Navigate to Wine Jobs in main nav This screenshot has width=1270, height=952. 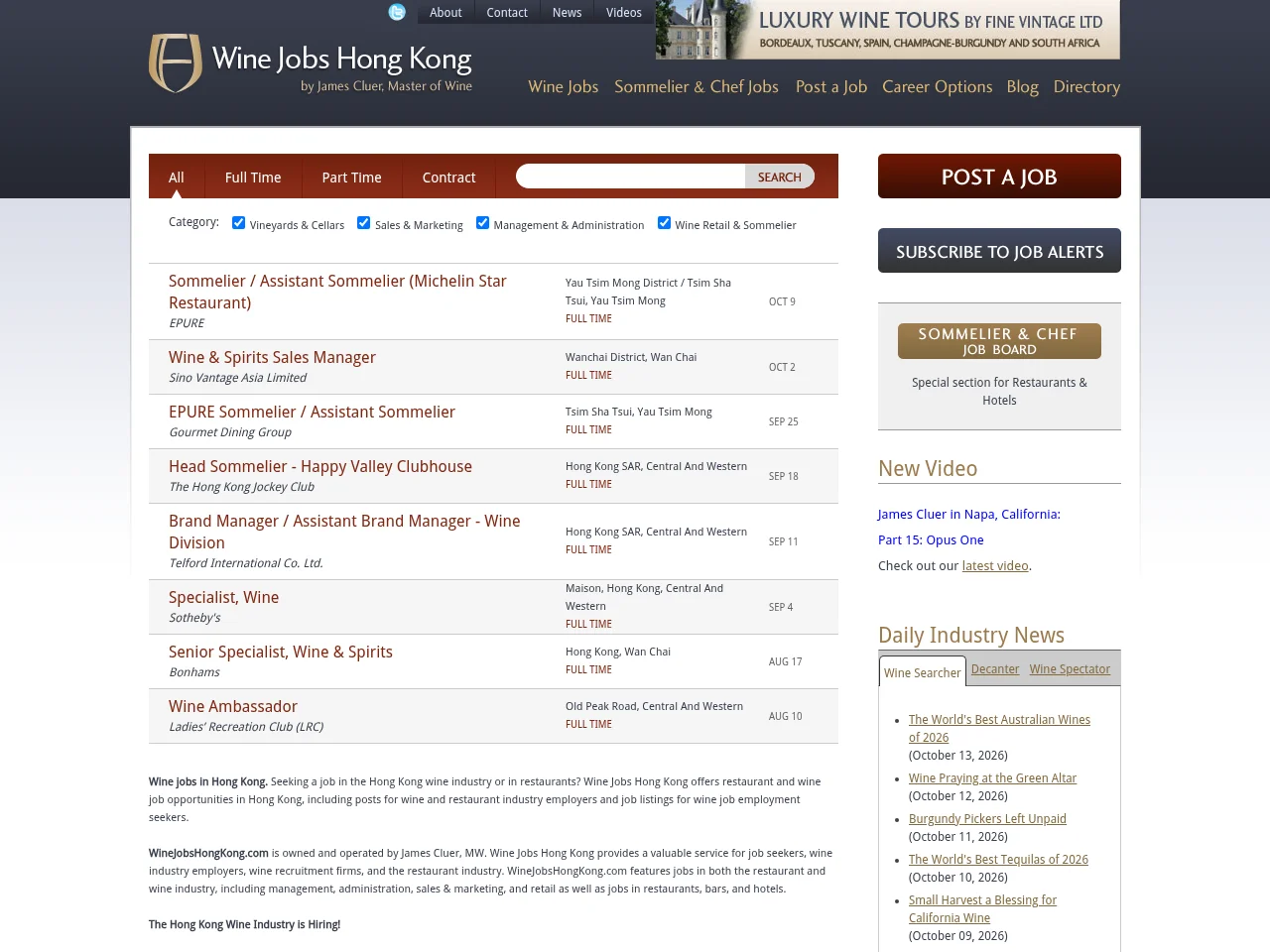(x=563, y=87)
